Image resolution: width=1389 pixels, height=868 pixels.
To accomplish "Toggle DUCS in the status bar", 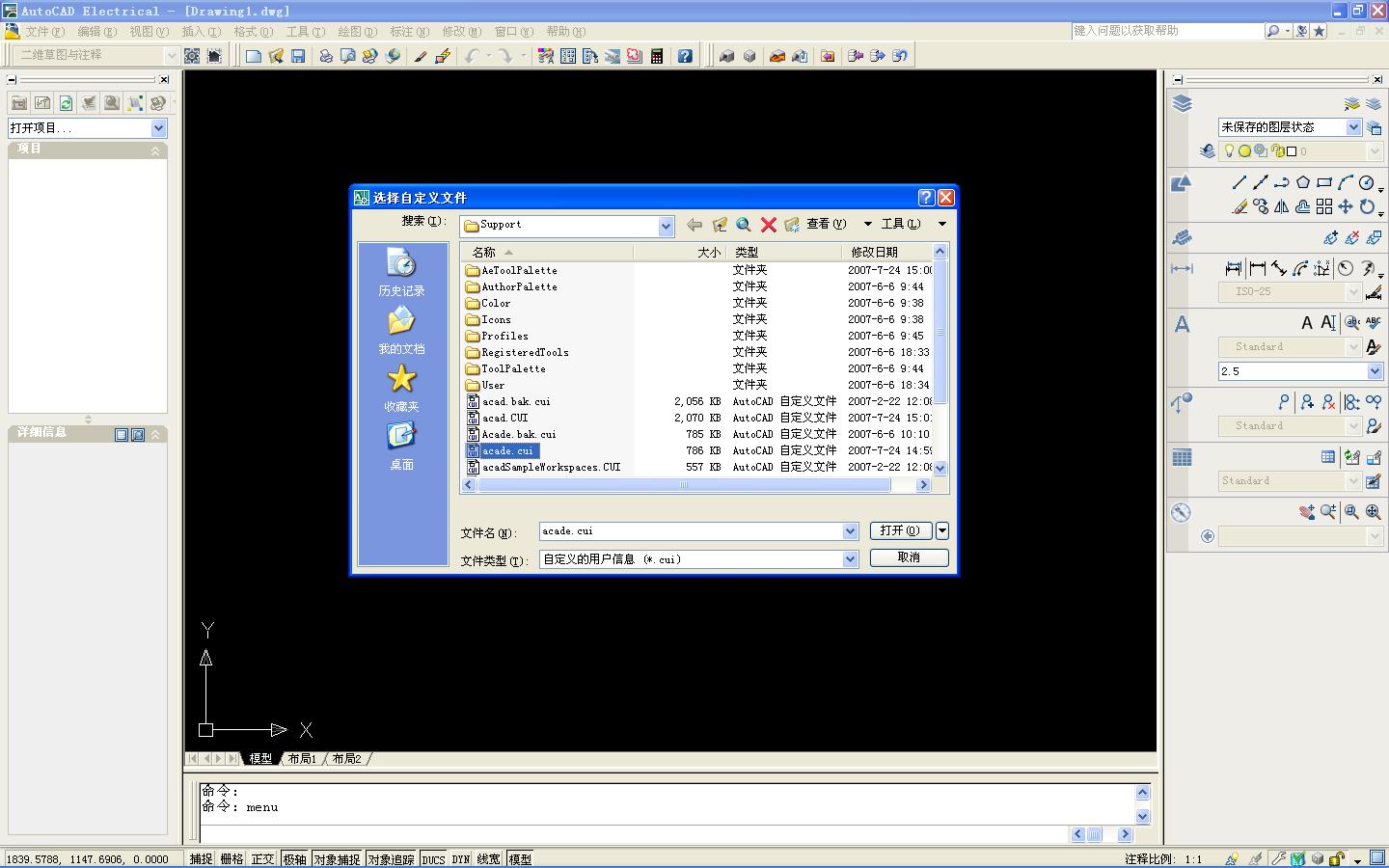I will tap(433, 858).
